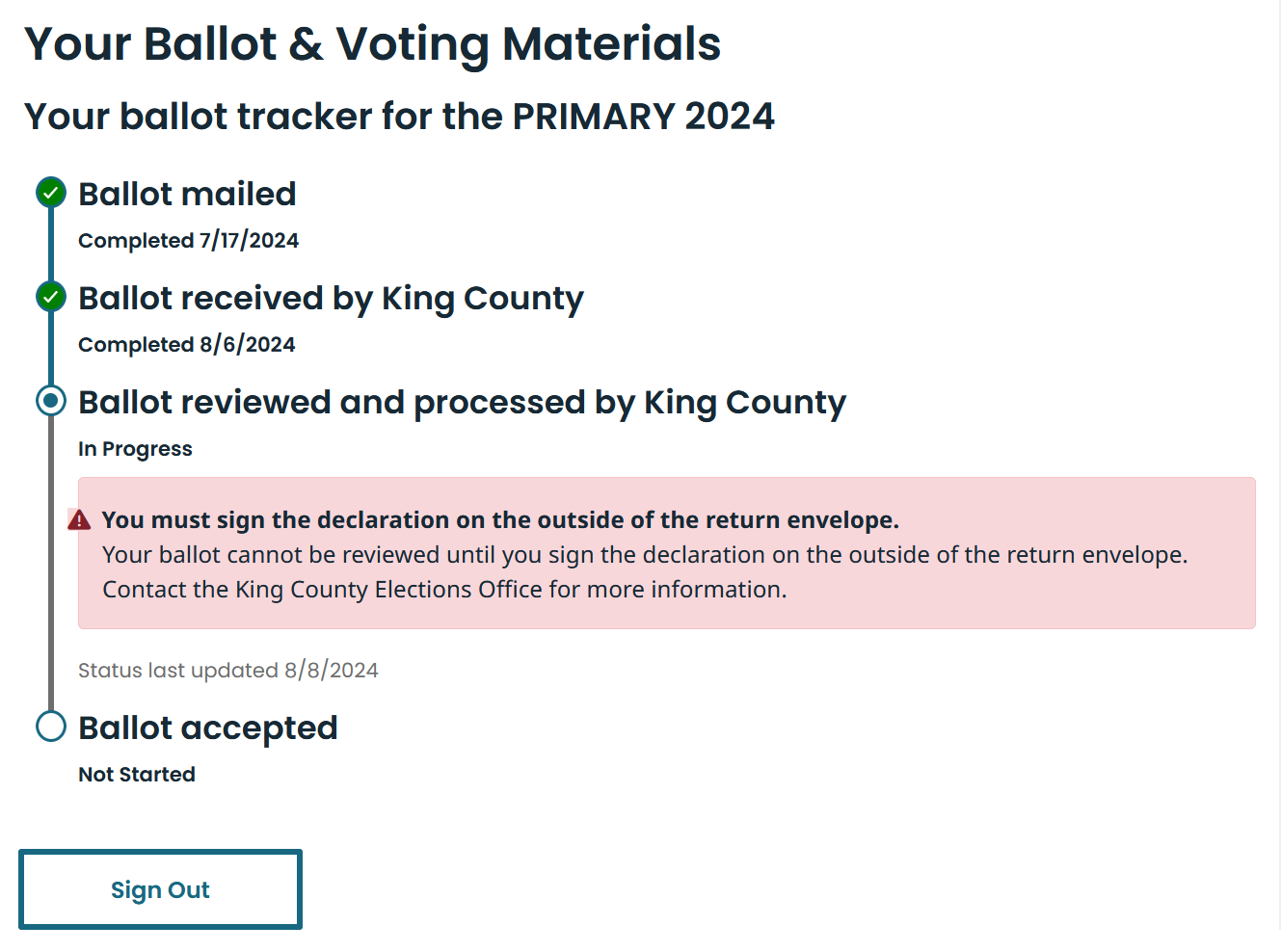Image resolution: width=1281 pixels, height=952 pixels.
Task: Click the green checkmark beside Ballot mailed
Action: tap(51, 193)
